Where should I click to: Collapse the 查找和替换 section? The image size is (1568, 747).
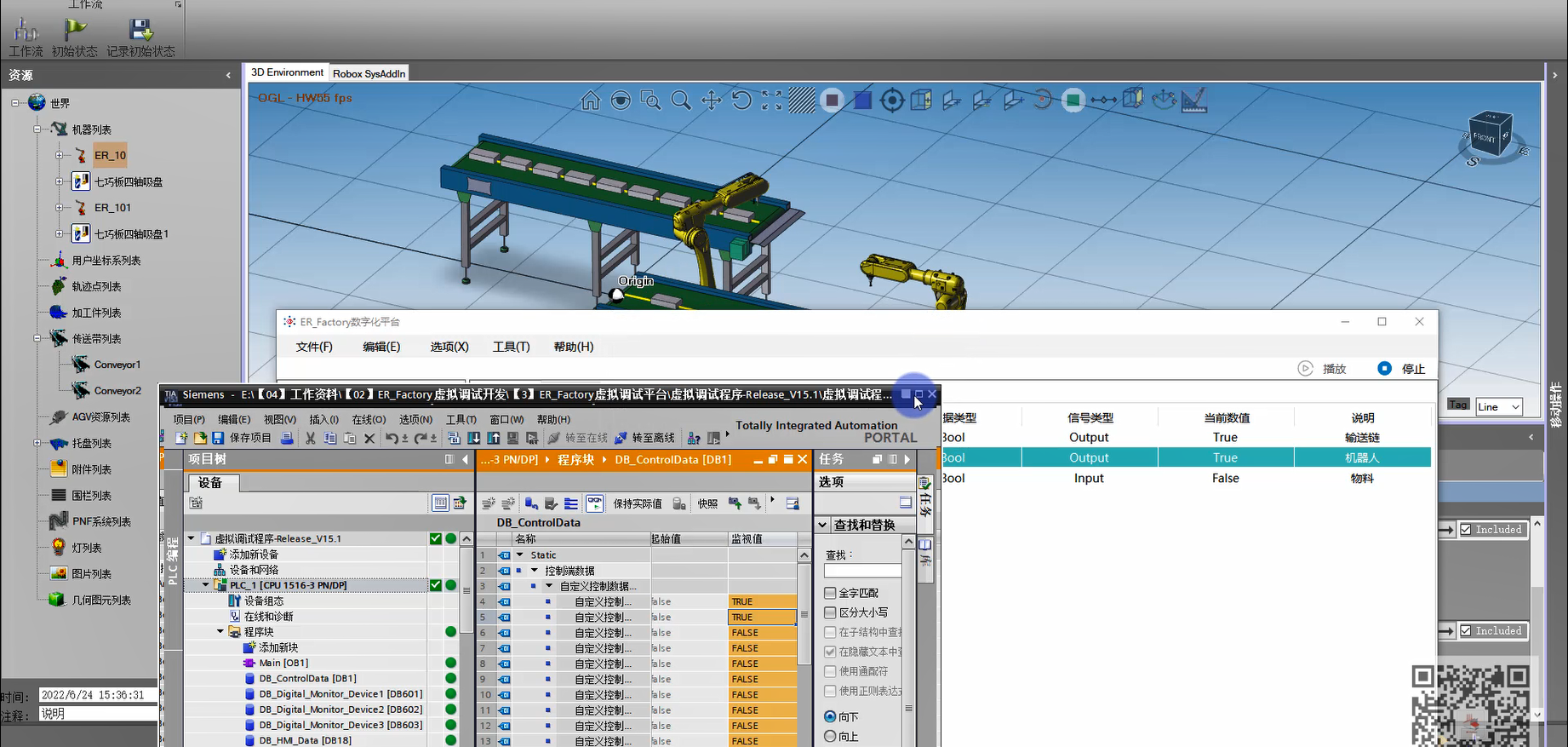pyautogui.click(x=823, y=526)
